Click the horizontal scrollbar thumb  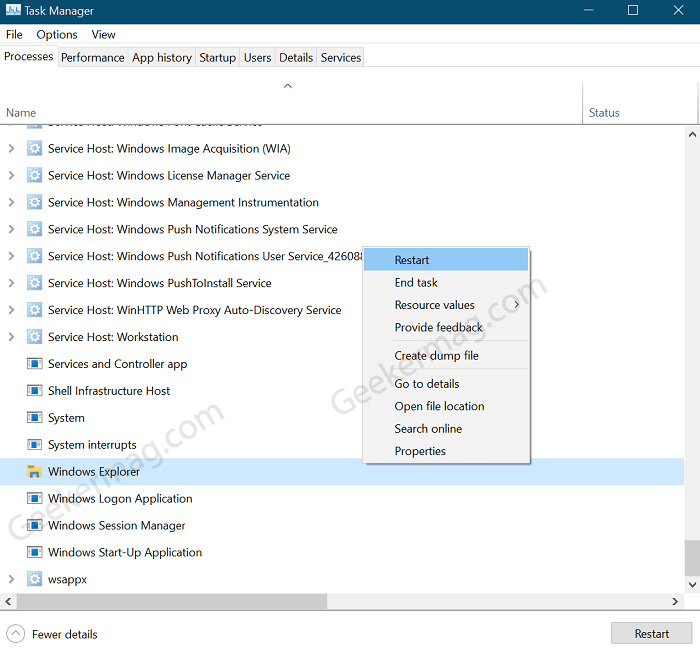coord(172,601)
